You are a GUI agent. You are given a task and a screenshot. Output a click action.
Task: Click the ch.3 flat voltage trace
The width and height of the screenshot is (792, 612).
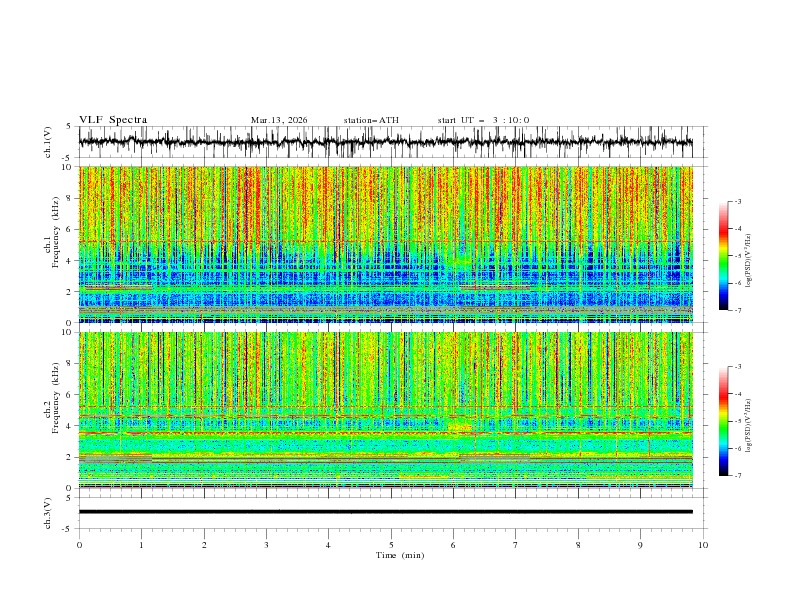click(x=386, y=512)
